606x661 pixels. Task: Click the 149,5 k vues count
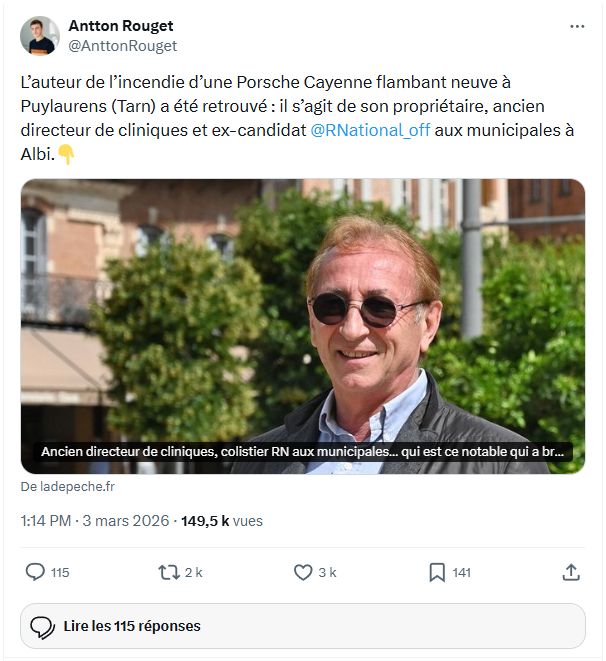pyautogui.click(x=222, y=521)
